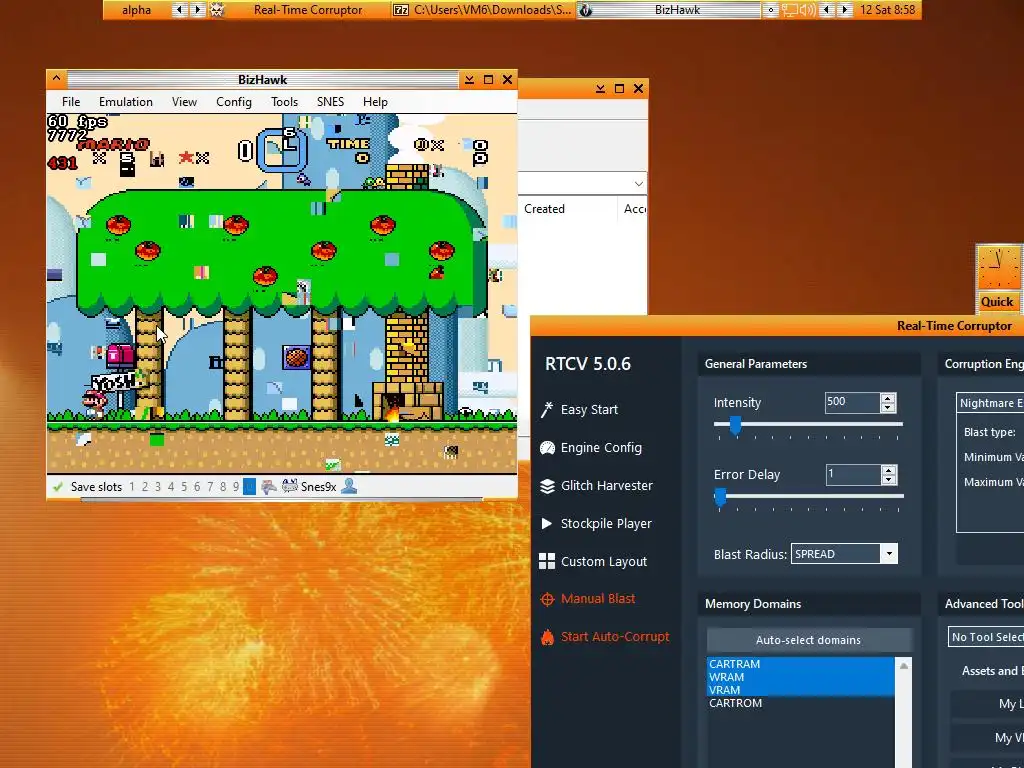Click the Snes9x core icon in status bar
The image size is (1024, 768).
tap(289, 486)
